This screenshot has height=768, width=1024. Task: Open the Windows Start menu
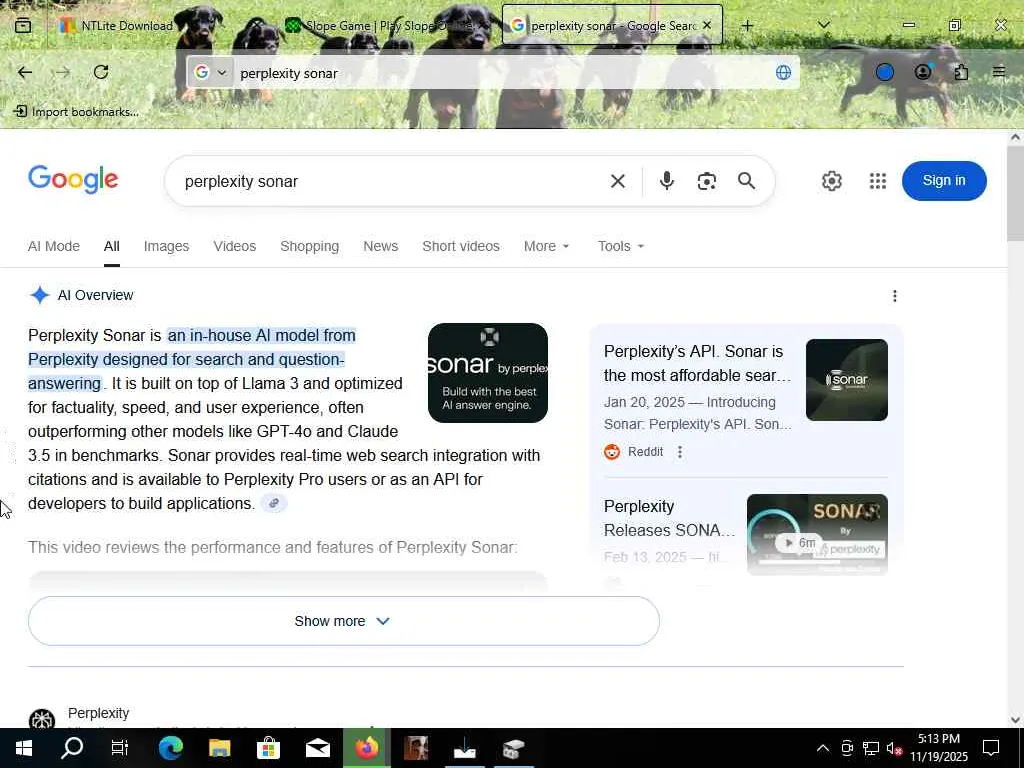pos(24,748)
